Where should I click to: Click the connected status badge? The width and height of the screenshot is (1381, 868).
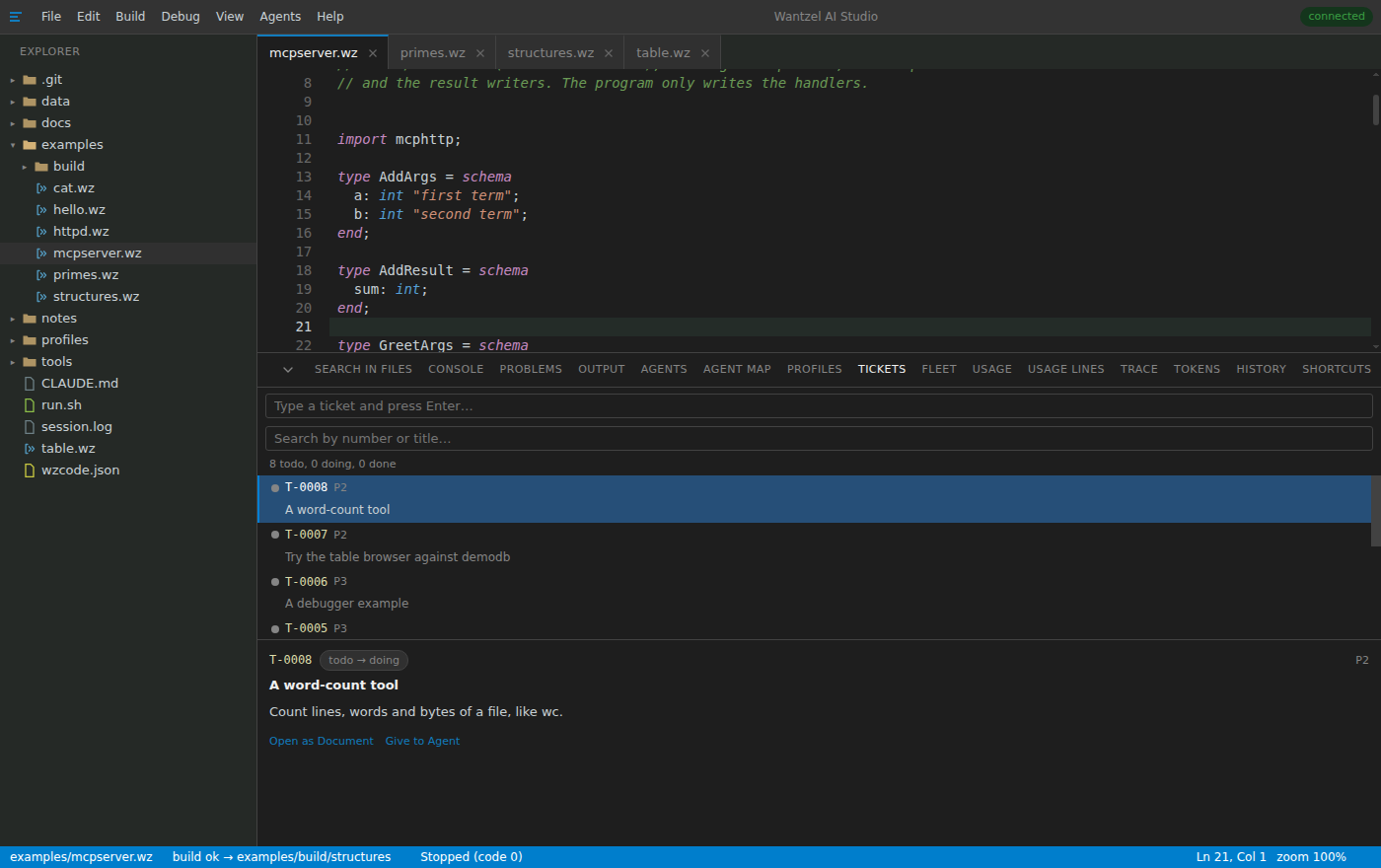pyautogui.click(x=1337, y=17)
